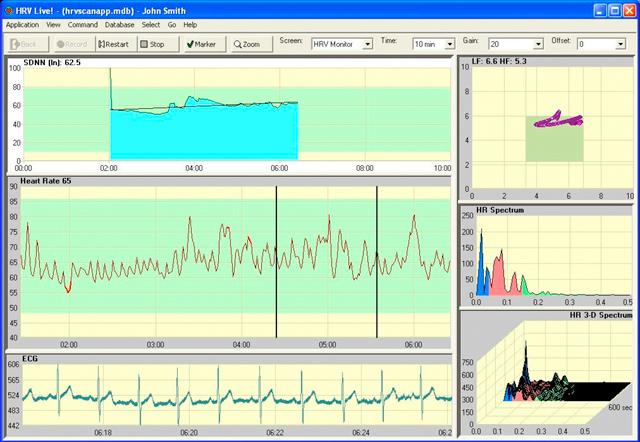Screen dimensions: 640x442
Task: Open the Go menu
Action: pyautogui.click(x=172, y=23)
